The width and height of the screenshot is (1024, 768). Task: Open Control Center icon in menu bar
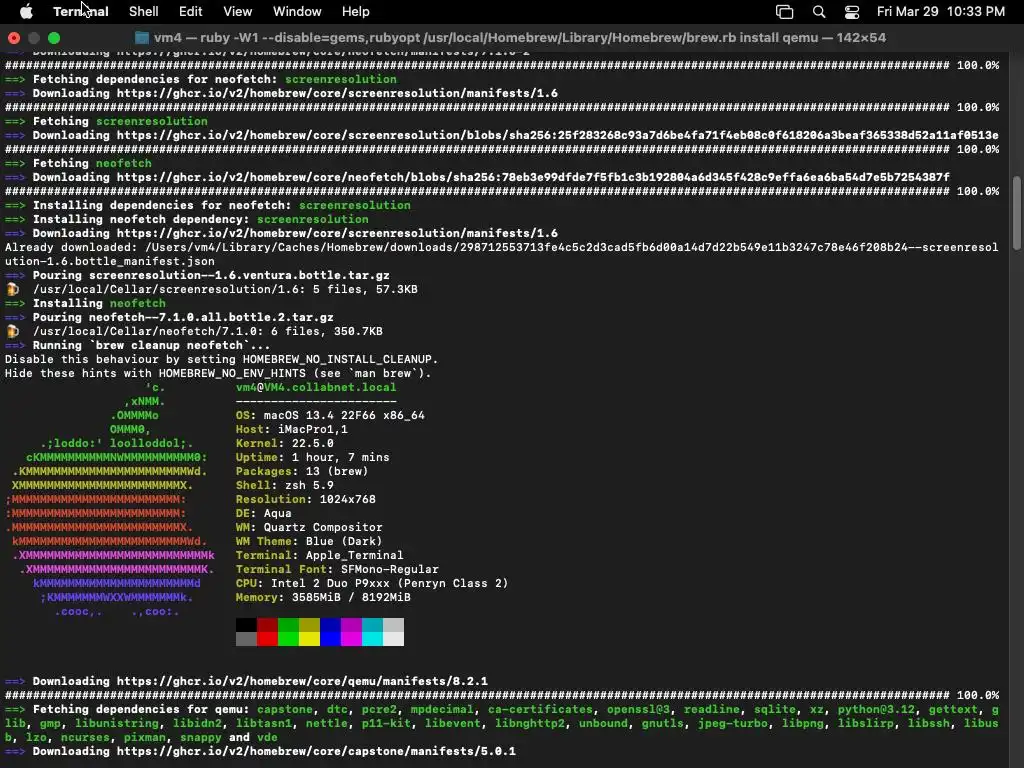click(x=852, y=11)
